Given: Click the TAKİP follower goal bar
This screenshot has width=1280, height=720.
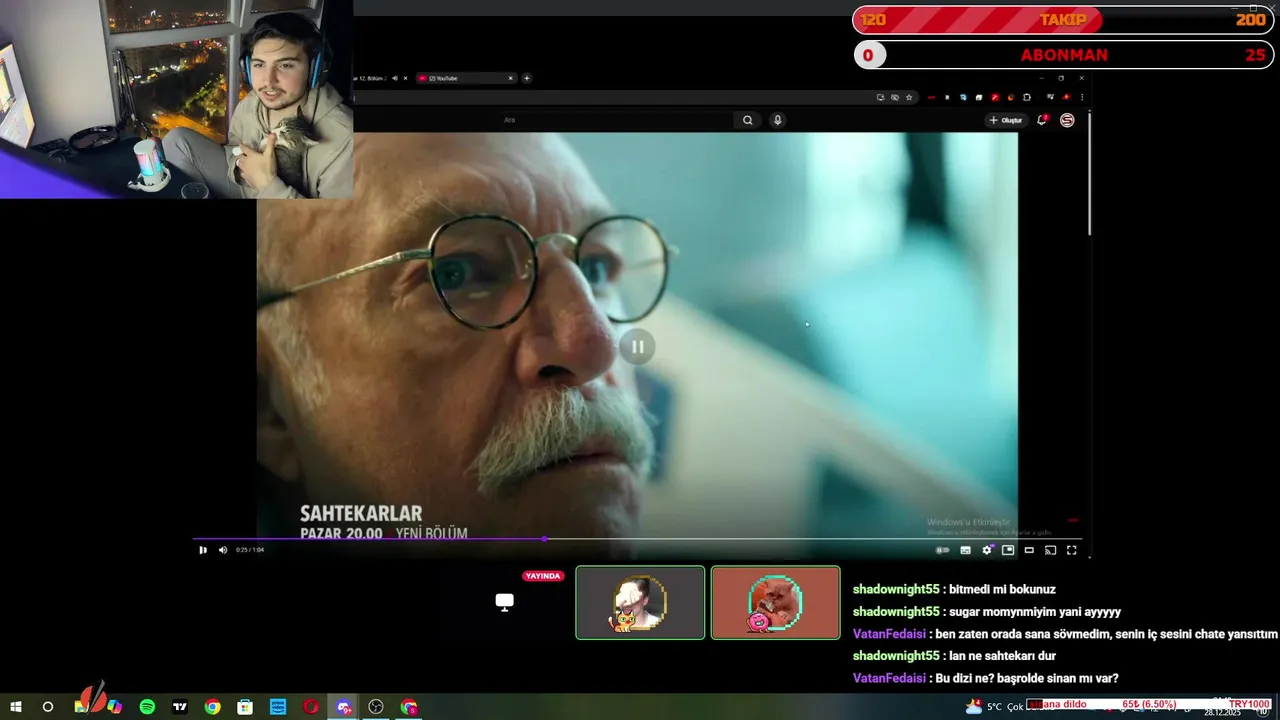Looking at the screenshot, I should tap(1061, 20).
